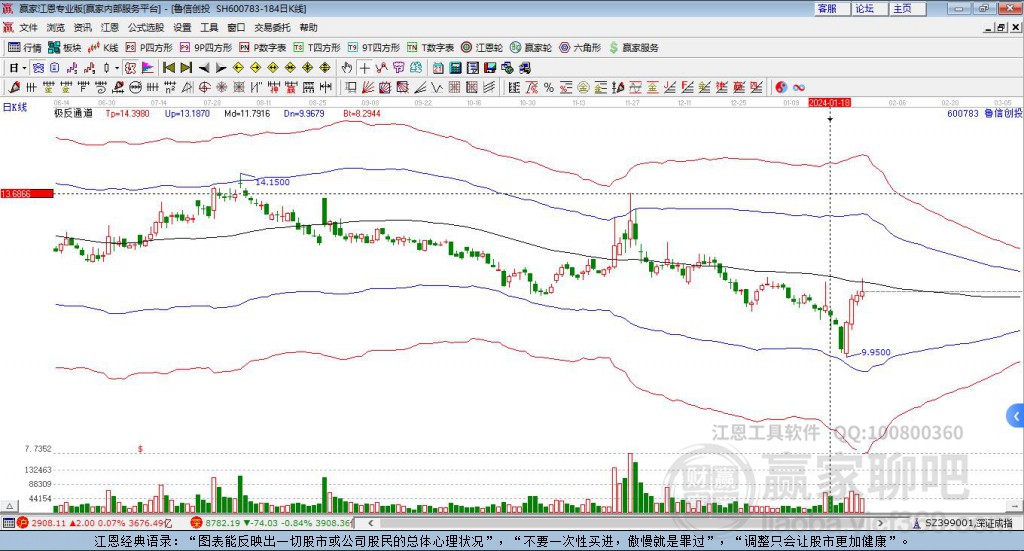
Task: Click the save floppy disk icon
Action: coord(490,68)
